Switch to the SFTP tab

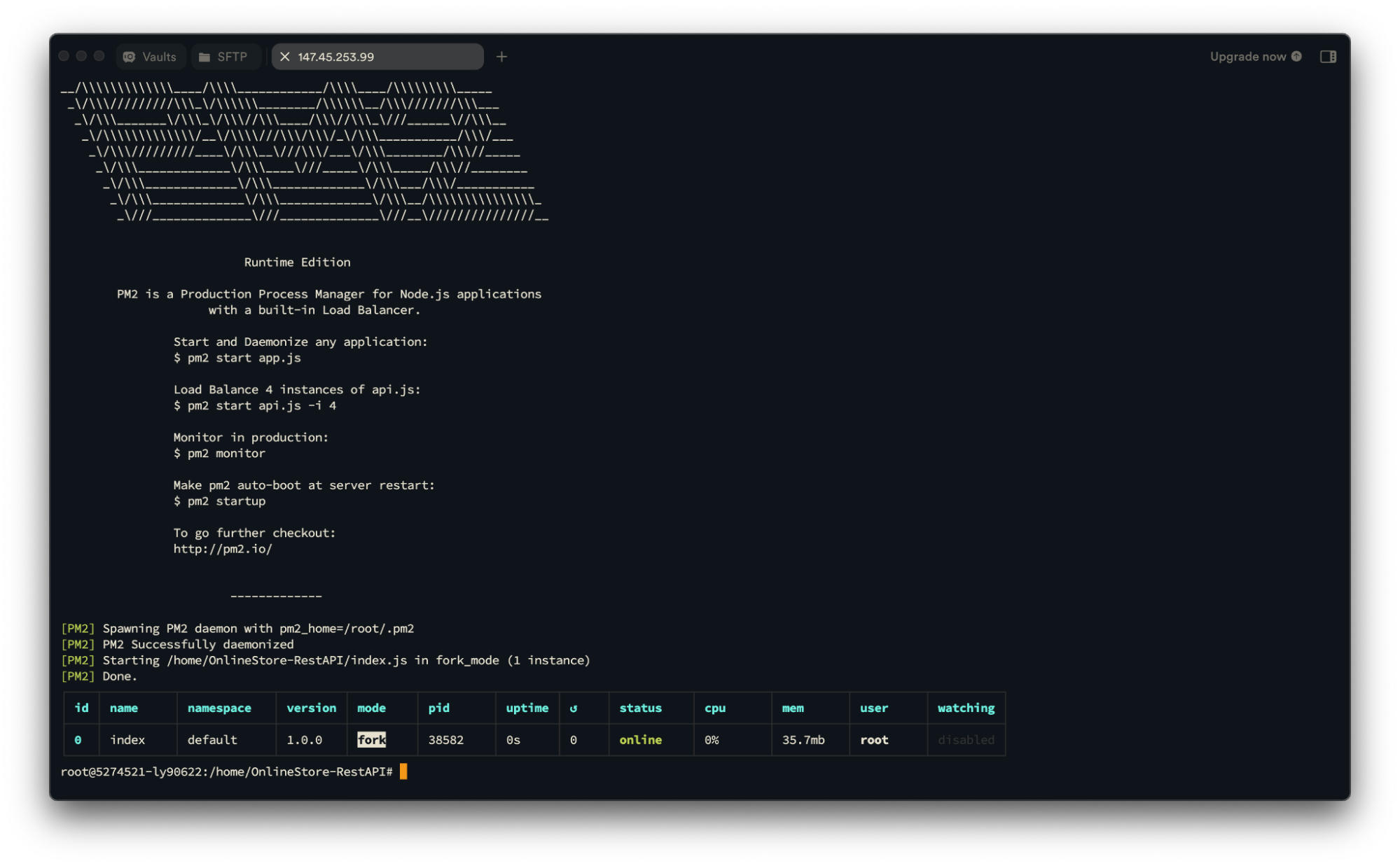[x=225, y=57]
